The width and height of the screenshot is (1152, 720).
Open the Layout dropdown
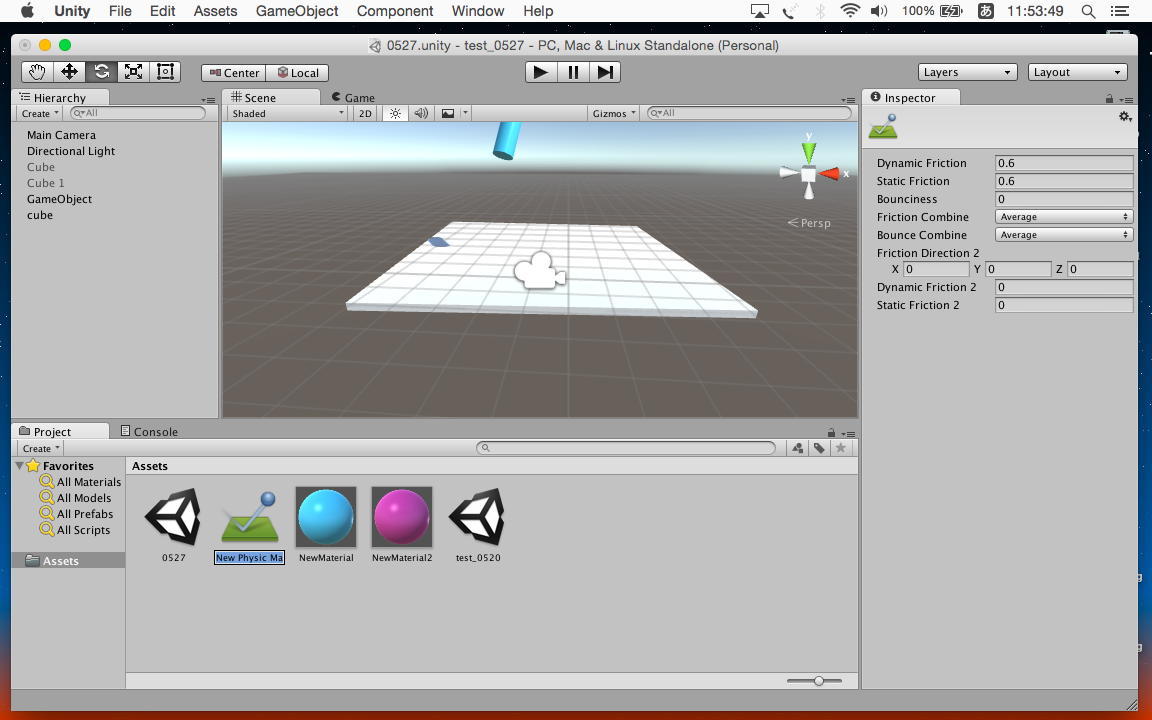point(1077,72)
